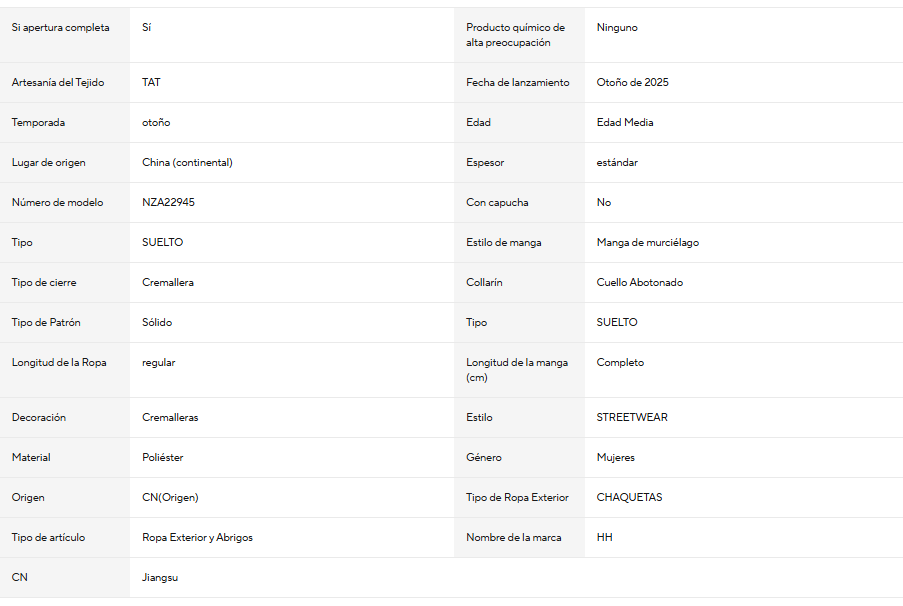
Task: Click the 'Producto químico de alta preocupación' label
Action: (515, 35)
